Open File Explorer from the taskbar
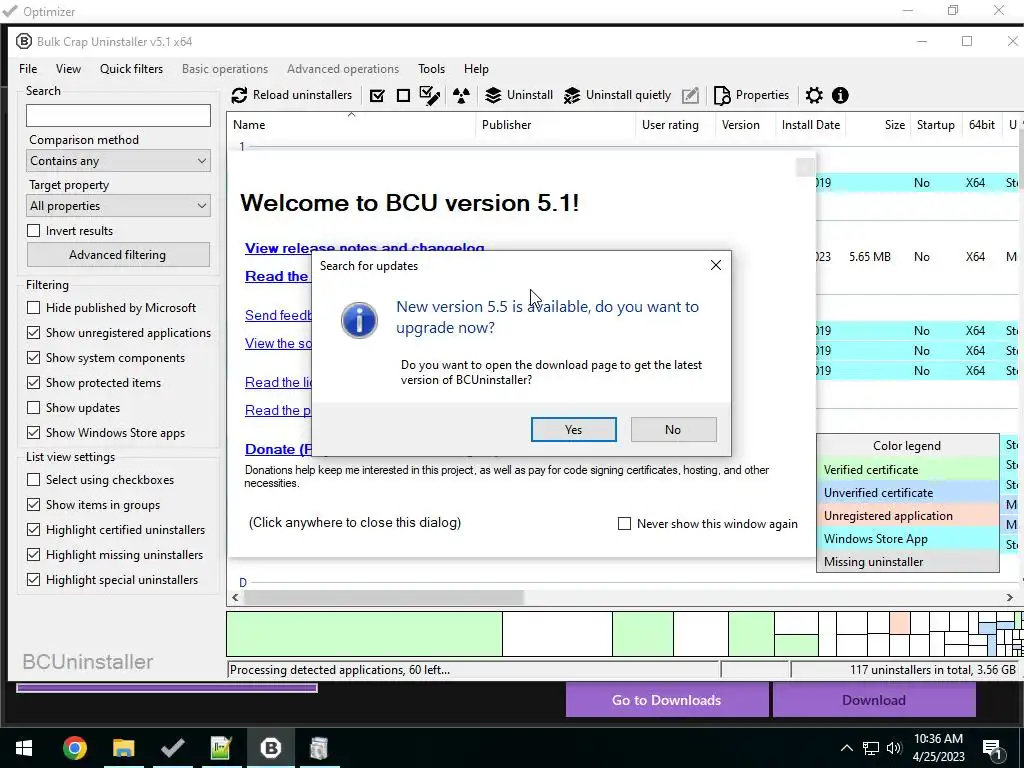This screenshot has width=1024, height=768. click(x=123, y=748)
